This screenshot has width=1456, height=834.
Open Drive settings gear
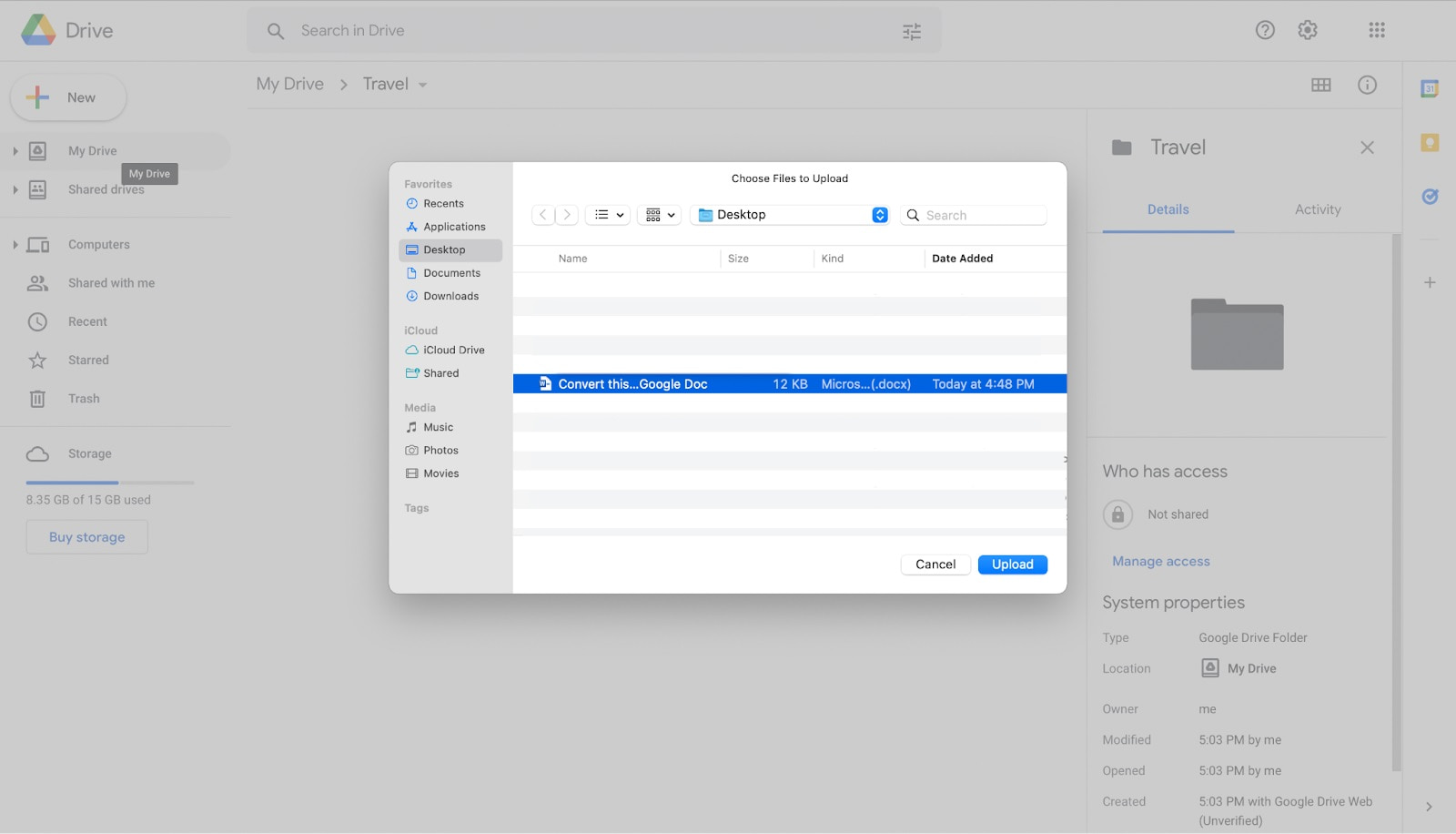[1308, 30]
